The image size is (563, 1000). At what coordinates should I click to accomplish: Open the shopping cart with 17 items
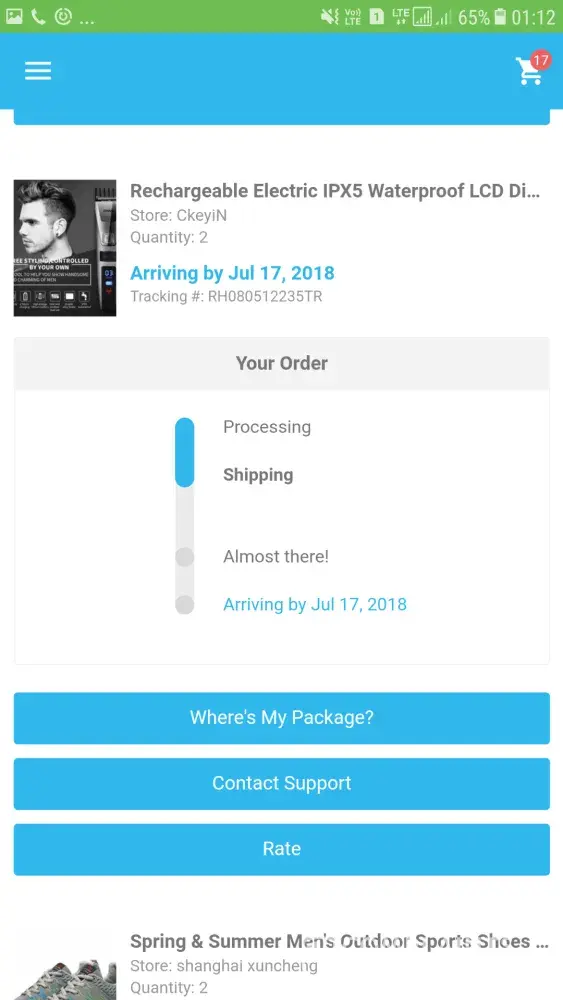[531, 69]
